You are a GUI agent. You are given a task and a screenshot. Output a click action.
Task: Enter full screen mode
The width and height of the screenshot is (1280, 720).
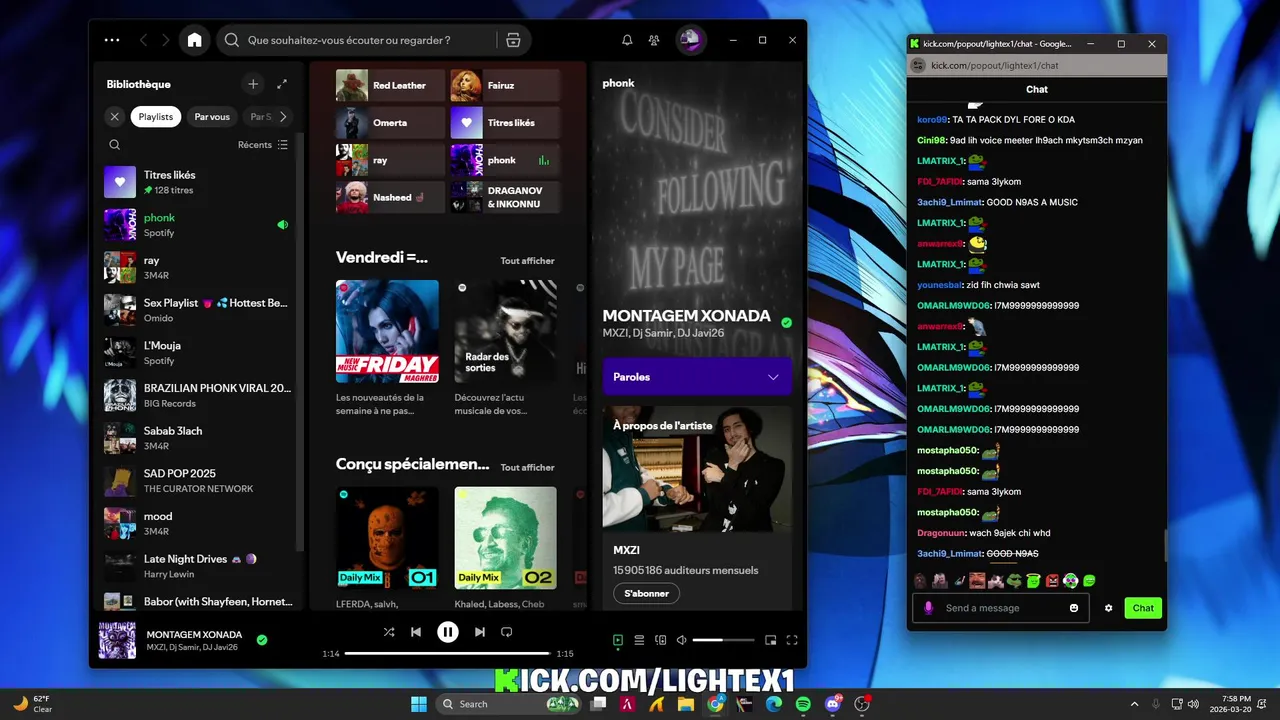point(792,640)
